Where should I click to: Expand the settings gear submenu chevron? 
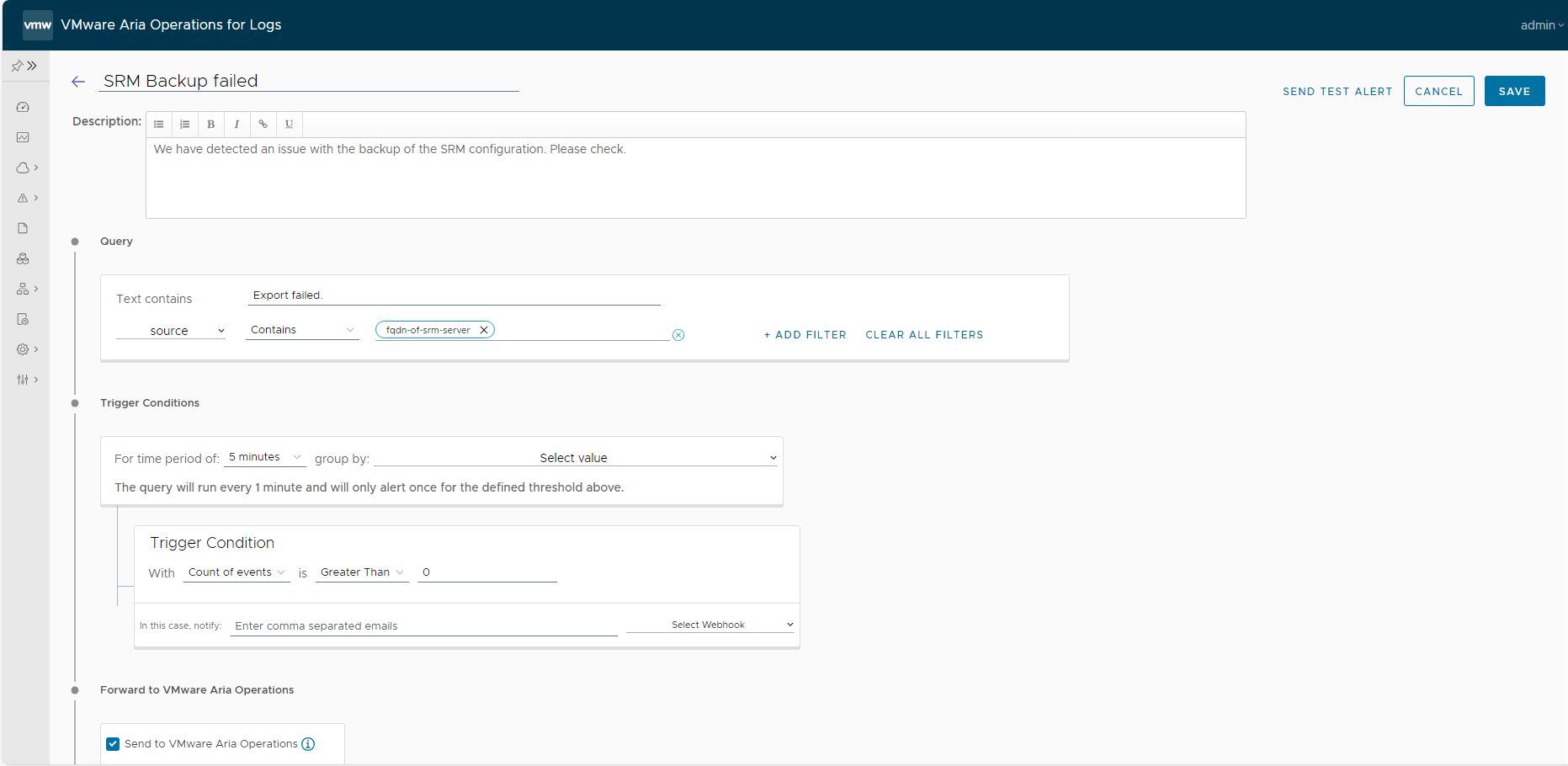[x=36, y=349]
